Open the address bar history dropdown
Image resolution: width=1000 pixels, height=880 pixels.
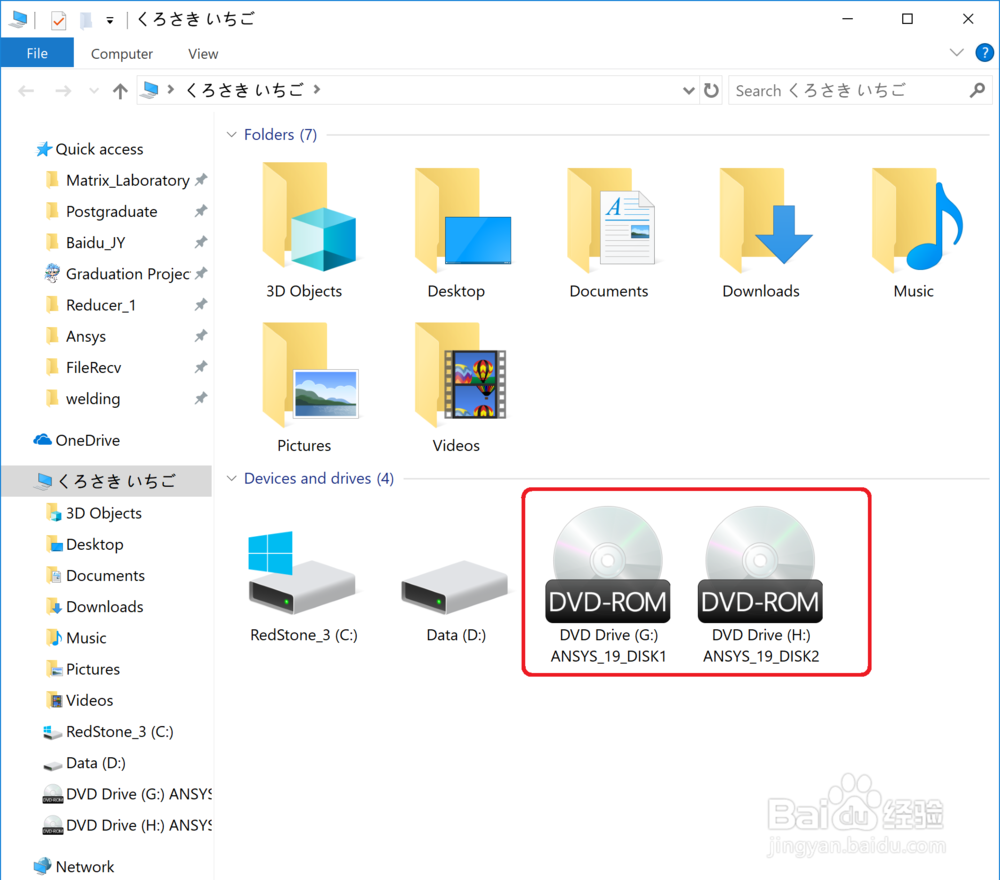point(688,90)
